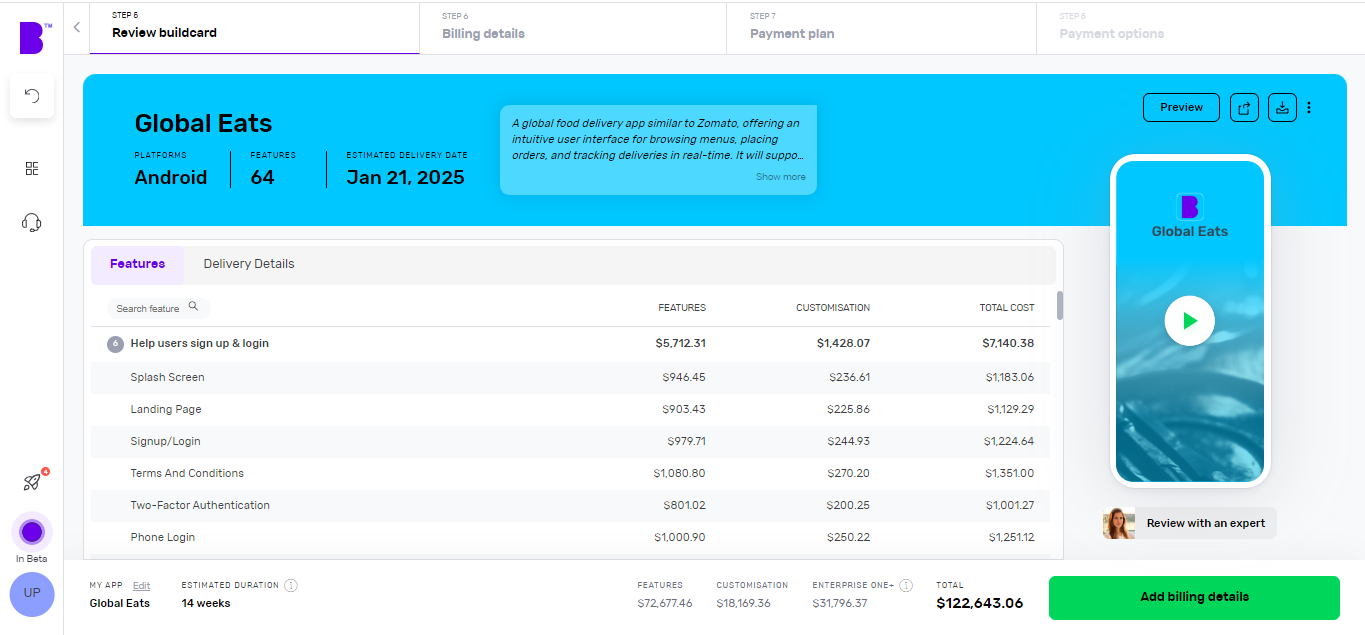
Task: Click the share buildcard icon
Action: click(1243, 108)
